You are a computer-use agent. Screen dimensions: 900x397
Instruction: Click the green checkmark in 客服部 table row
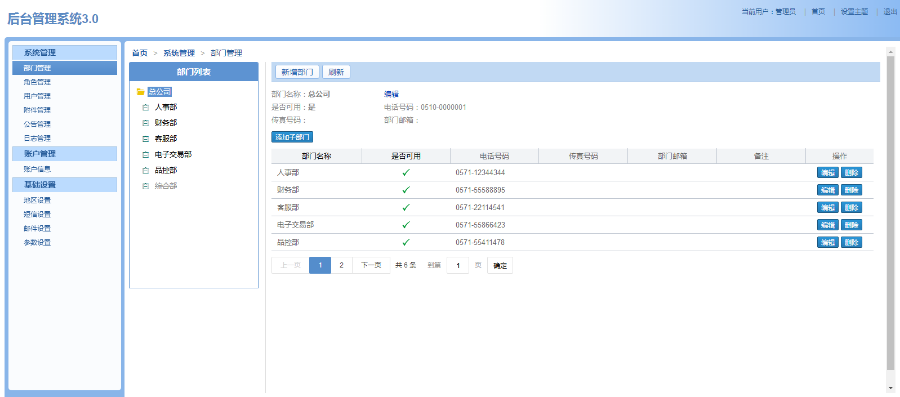(x=406, y=207)
